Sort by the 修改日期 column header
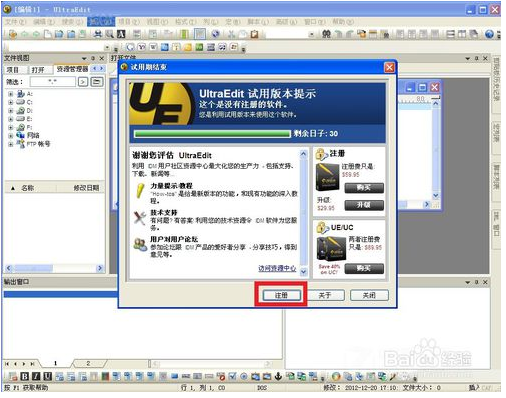Viewport: 506px width, 398px height. click(x=86, y=188)
